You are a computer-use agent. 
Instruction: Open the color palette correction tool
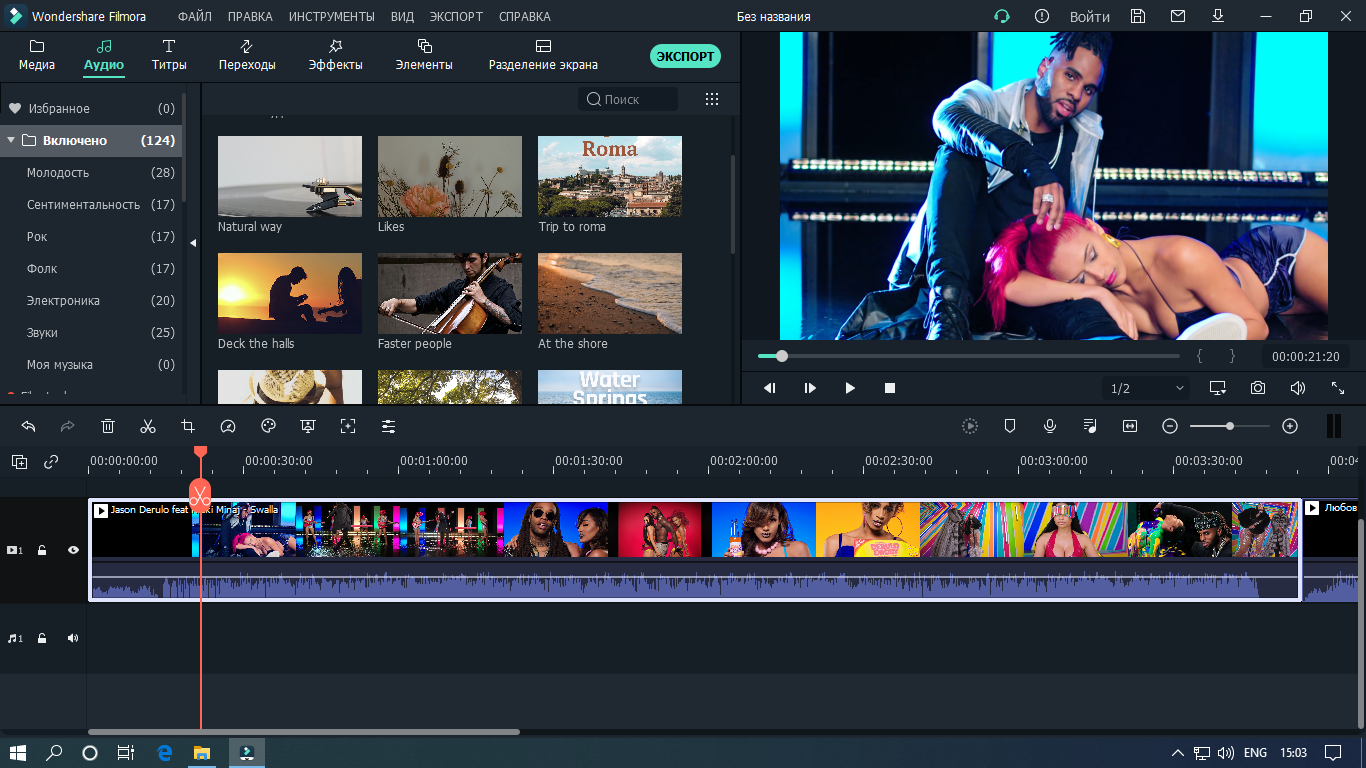tap(268, 426)
